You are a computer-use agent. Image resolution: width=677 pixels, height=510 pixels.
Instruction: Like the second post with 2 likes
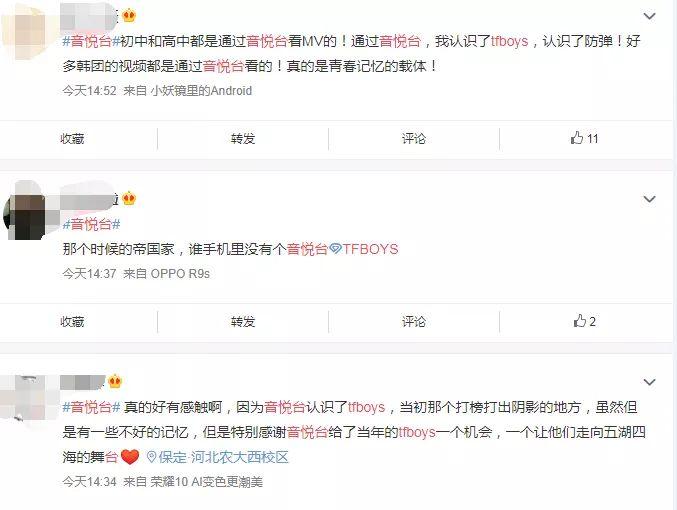click(584, 321)
